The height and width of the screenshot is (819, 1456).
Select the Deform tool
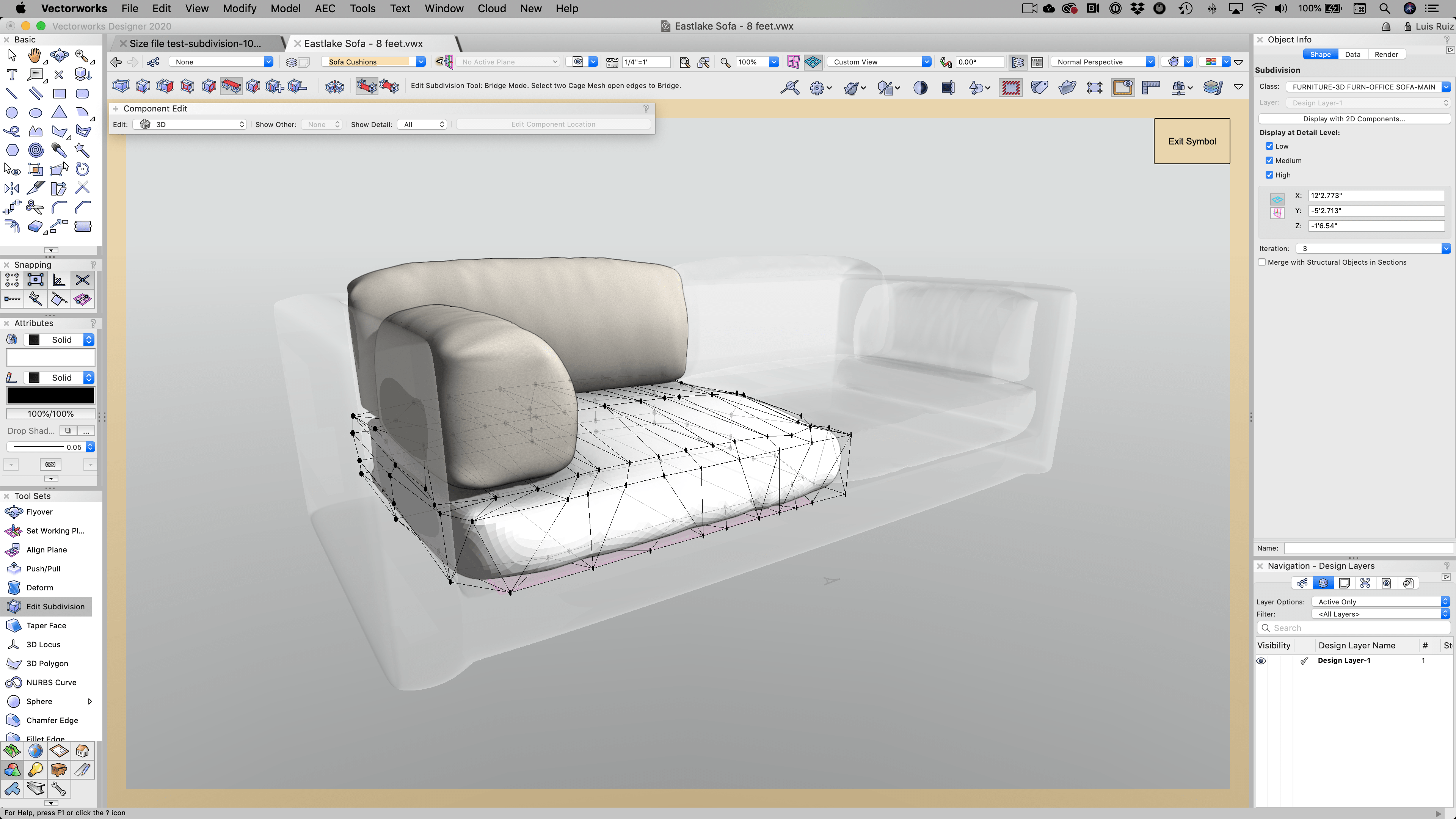coord(39,588)
